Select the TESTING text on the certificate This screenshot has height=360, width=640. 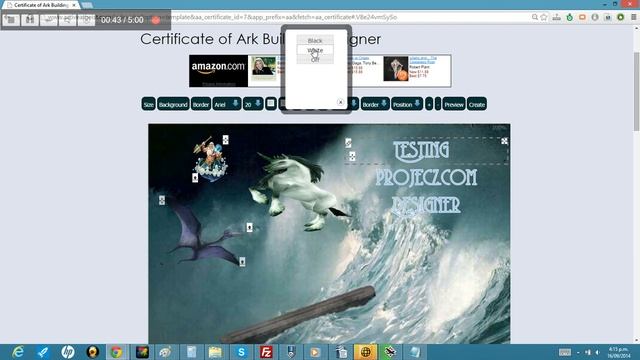pyautogui.click(x=421, y=150)
